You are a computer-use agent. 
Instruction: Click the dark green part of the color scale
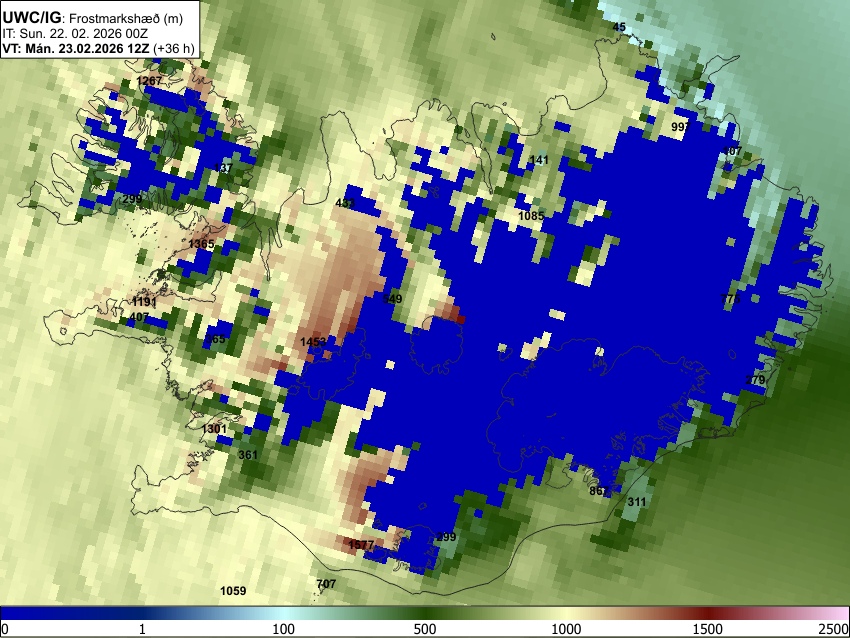pyautogui.click(x=424, y=614)
